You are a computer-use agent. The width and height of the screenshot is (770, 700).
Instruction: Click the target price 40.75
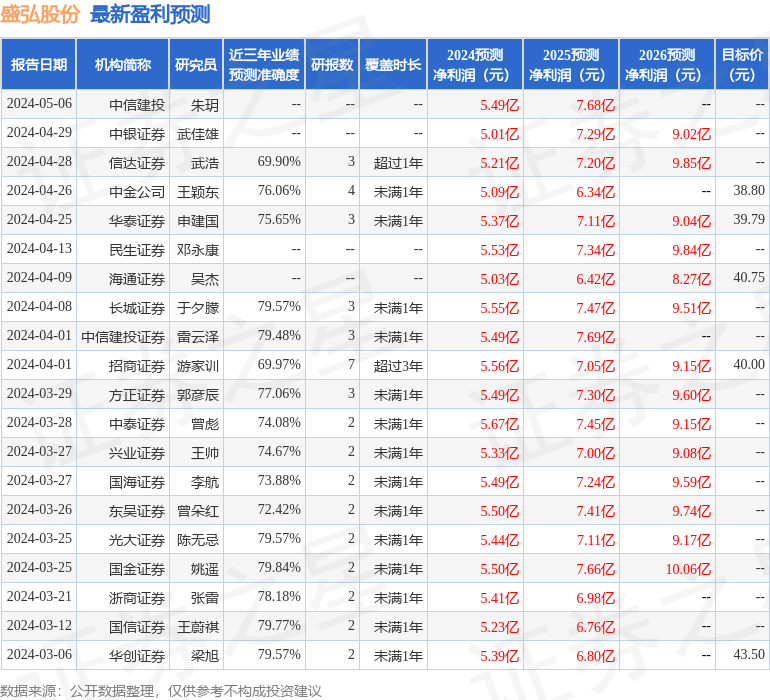click(749, 277)
